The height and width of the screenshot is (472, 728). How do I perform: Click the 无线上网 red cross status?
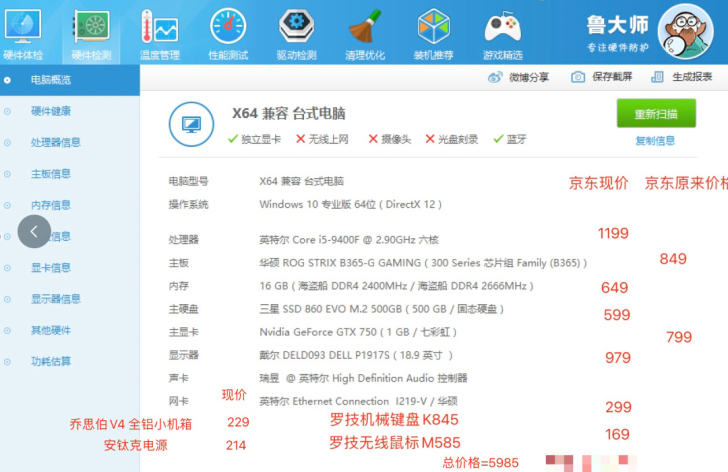coord(300,139)
